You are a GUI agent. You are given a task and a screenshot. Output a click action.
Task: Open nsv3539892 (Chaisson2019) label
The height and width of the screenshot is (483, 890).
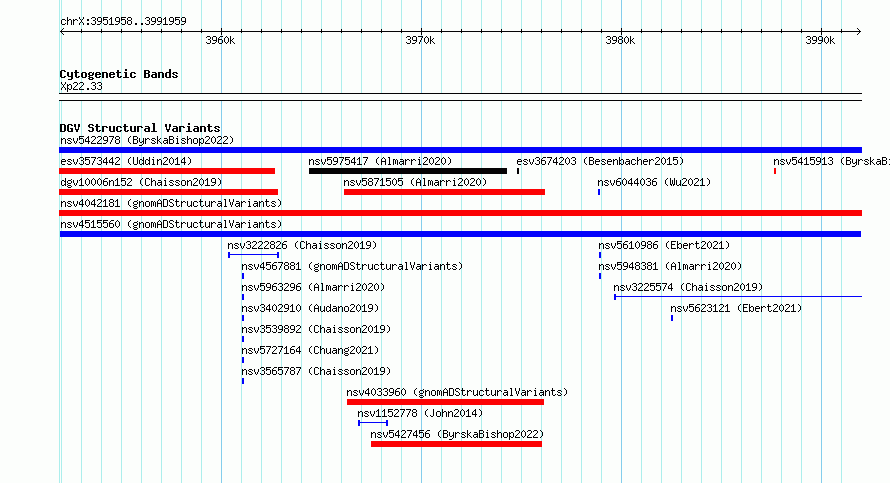point(316,329)
